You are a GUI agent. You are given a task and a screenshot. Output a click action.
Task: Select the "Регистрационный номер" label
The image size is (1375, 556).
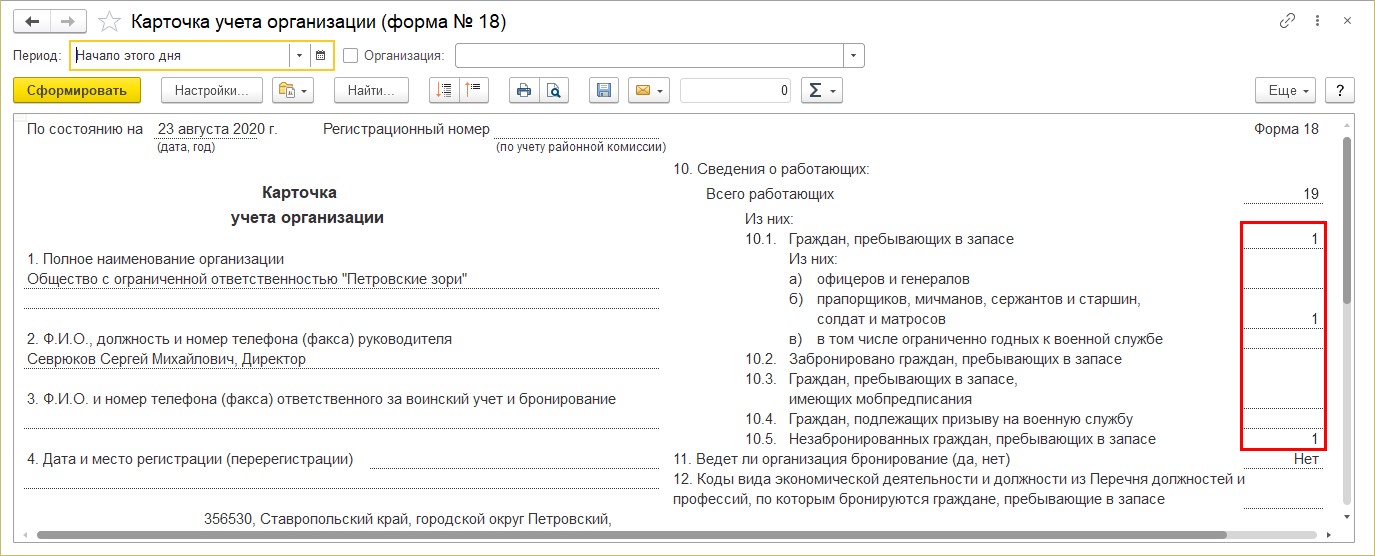(x=407, y=129)
